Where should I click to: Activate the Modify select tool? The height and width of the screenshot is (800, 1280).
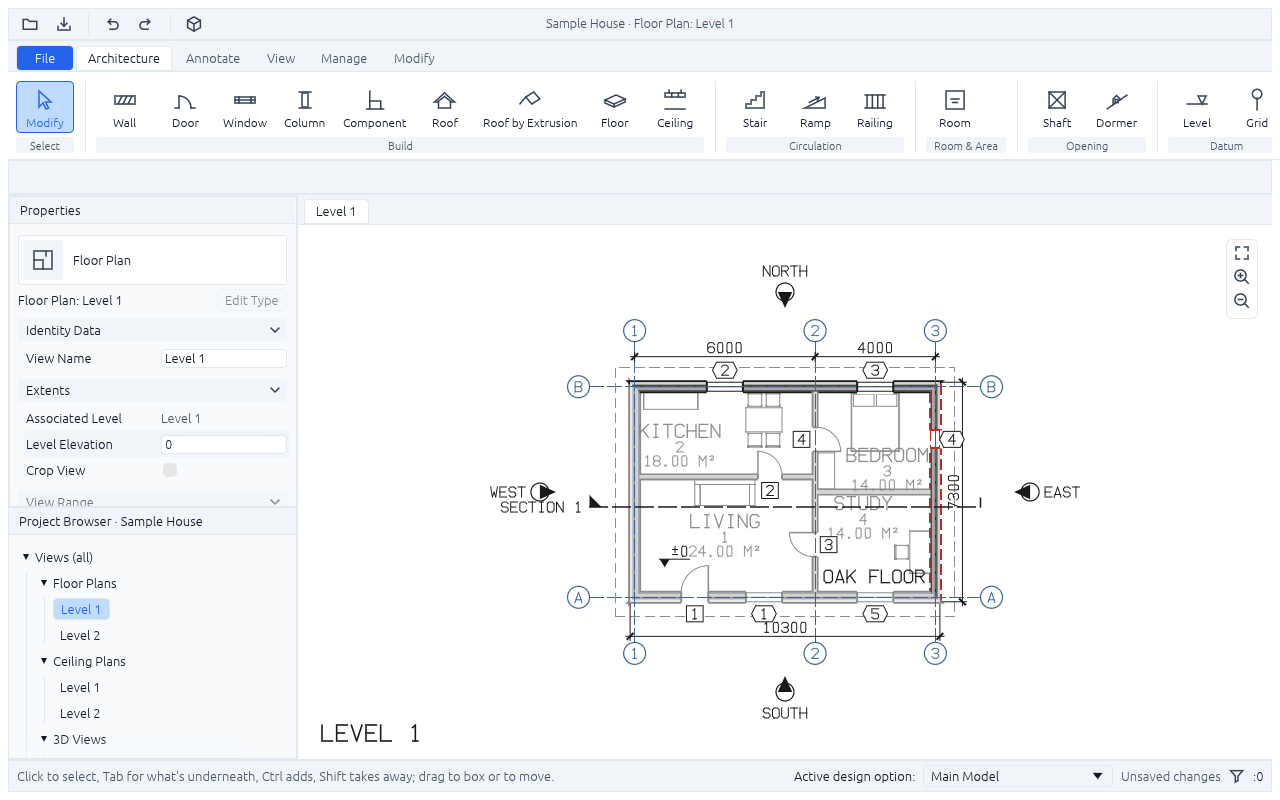[x=45, y=108]
